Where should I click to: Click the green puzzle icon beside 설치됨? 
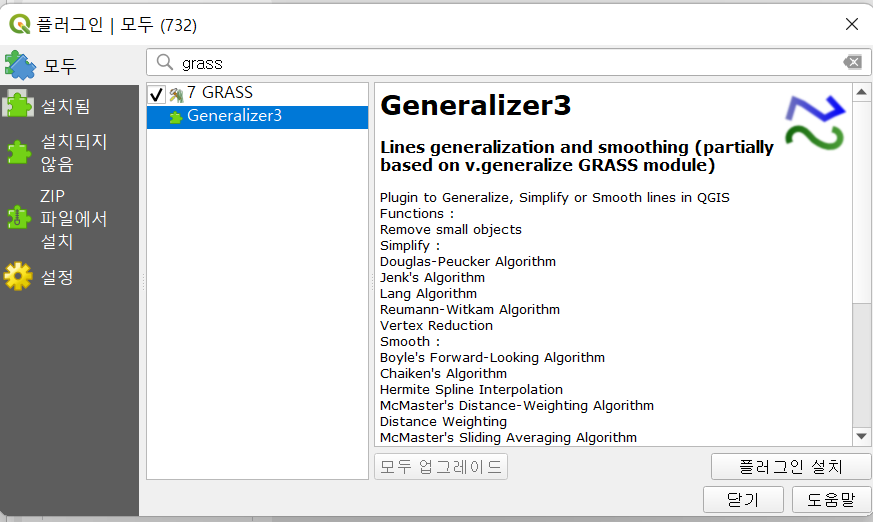point(18,104)
